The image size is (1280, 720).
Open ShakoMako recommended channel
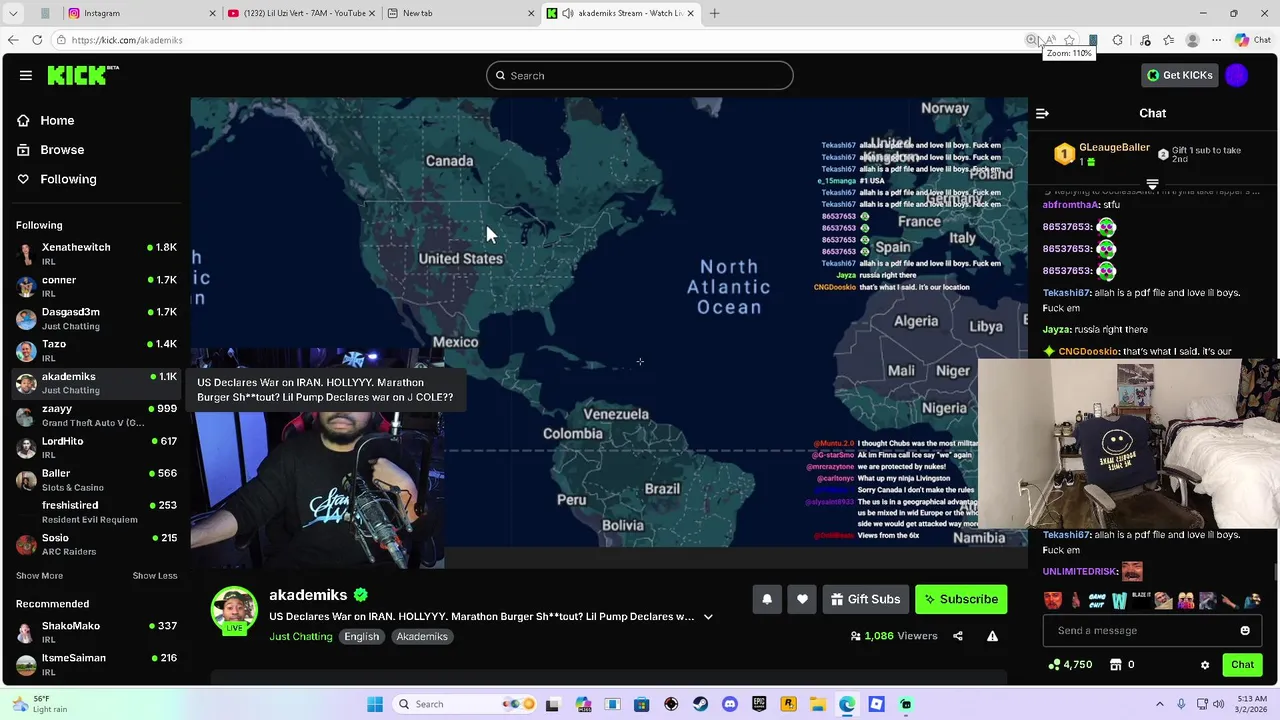[x=95, y=633]
